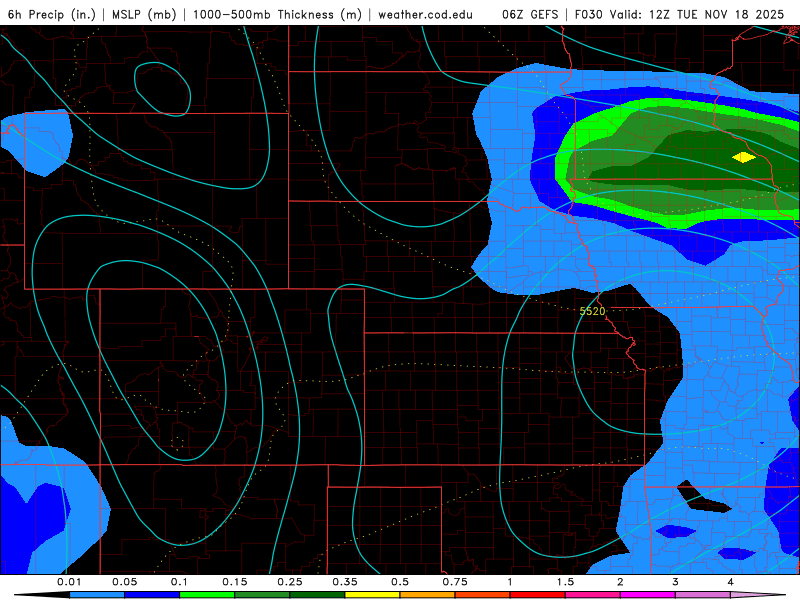Click the yellow precipitation maximum diamond

coord(744,157)
